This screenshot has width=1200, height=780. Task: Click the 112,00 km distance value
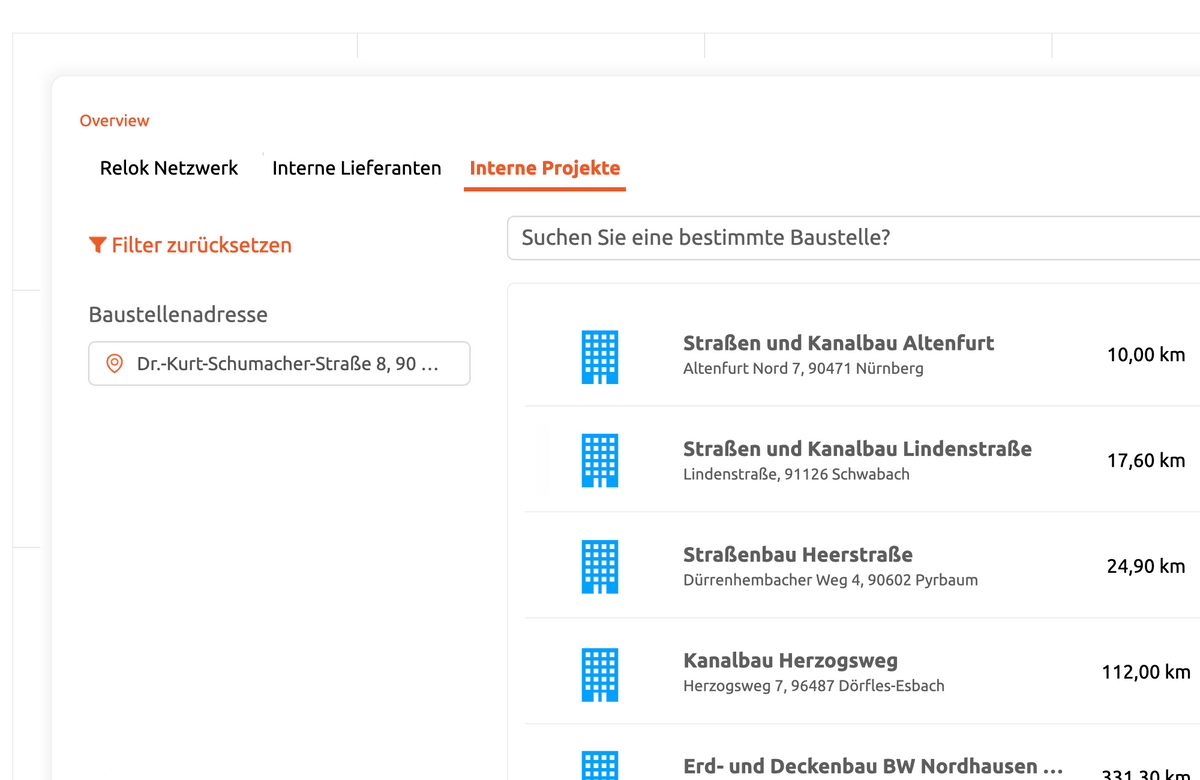point(1145,672)
